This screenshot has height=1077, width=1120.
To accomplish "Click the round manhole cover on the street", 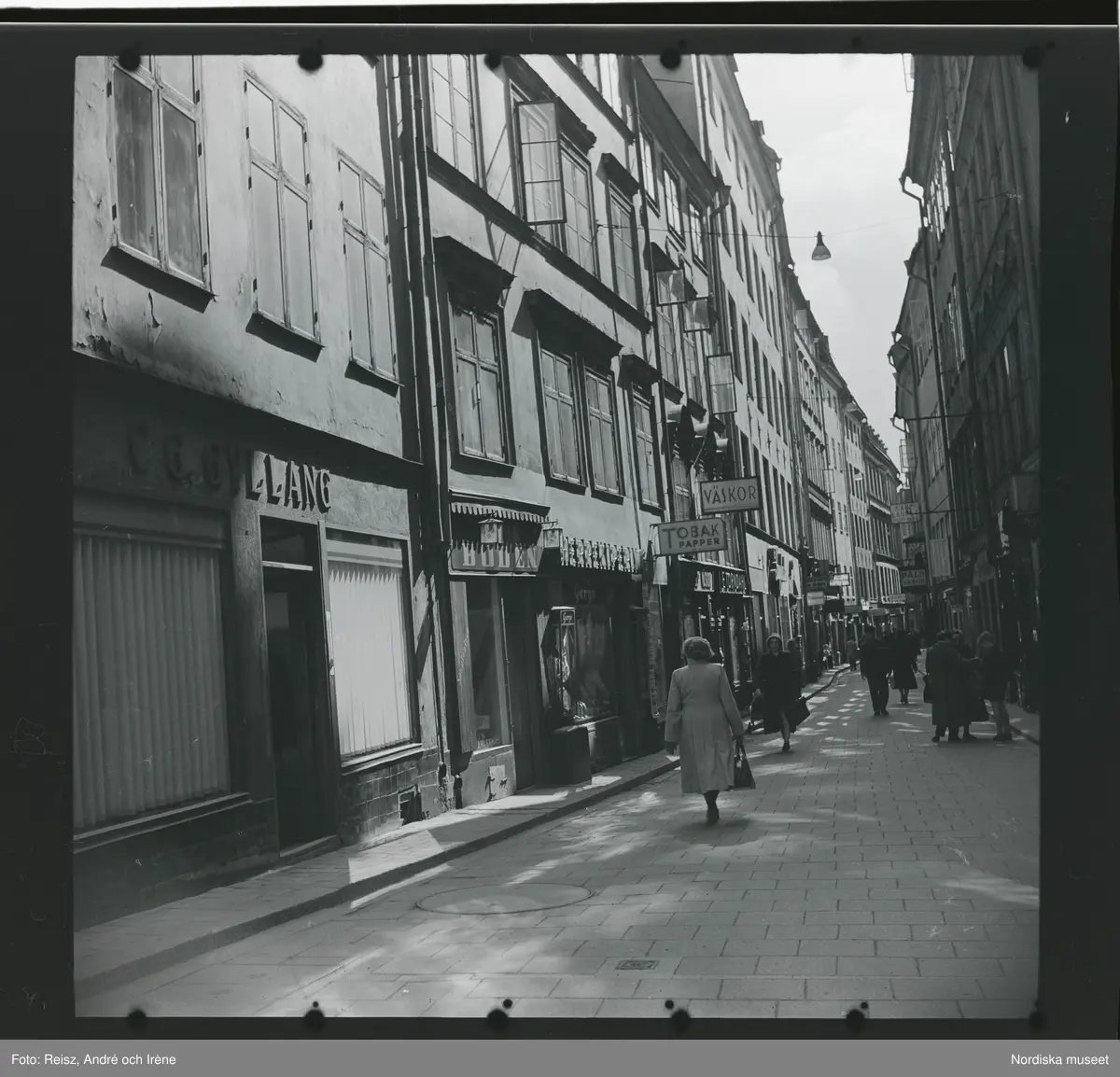I will click(503, 898).
